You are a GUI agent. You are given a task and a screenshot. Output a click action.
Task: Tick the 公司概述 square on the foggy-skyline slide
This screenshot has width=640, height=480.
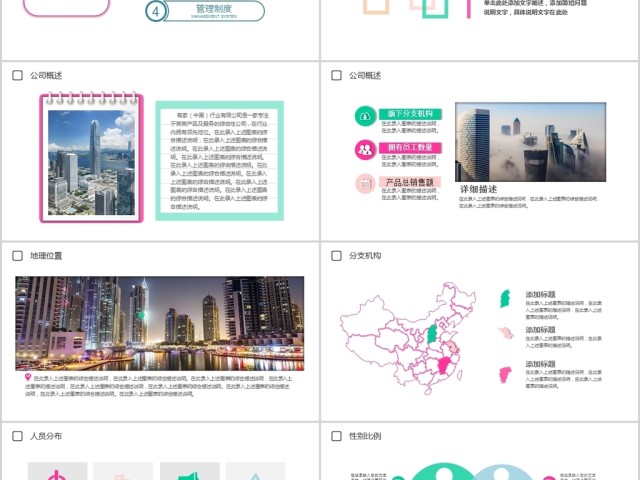point(336,76)
